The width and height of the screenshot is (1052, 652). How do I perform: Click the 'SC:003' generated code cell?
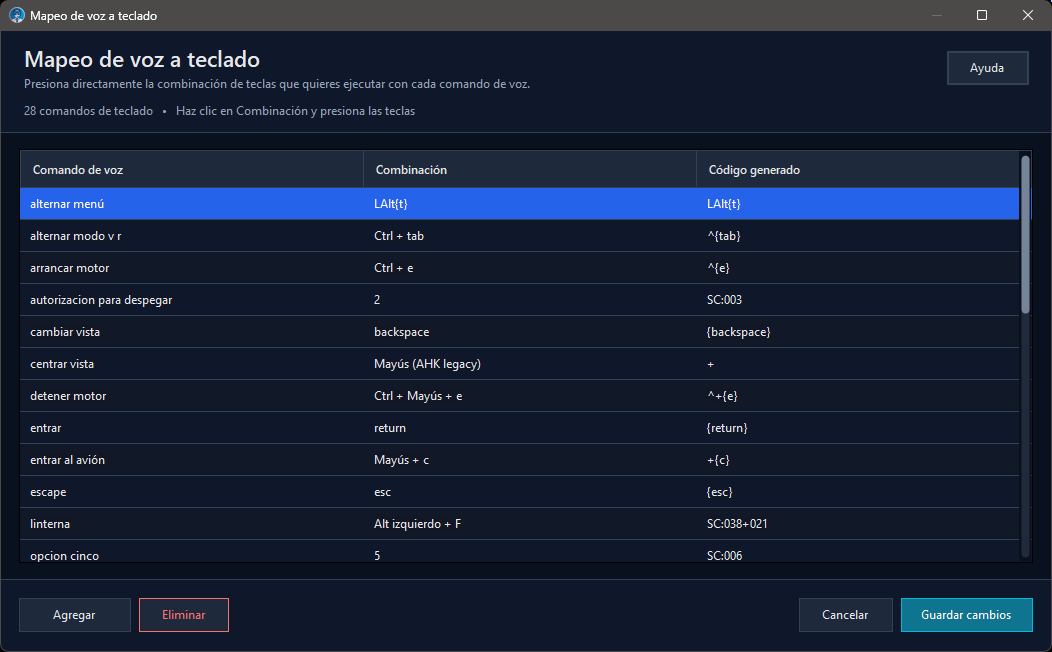coord(857,300)
